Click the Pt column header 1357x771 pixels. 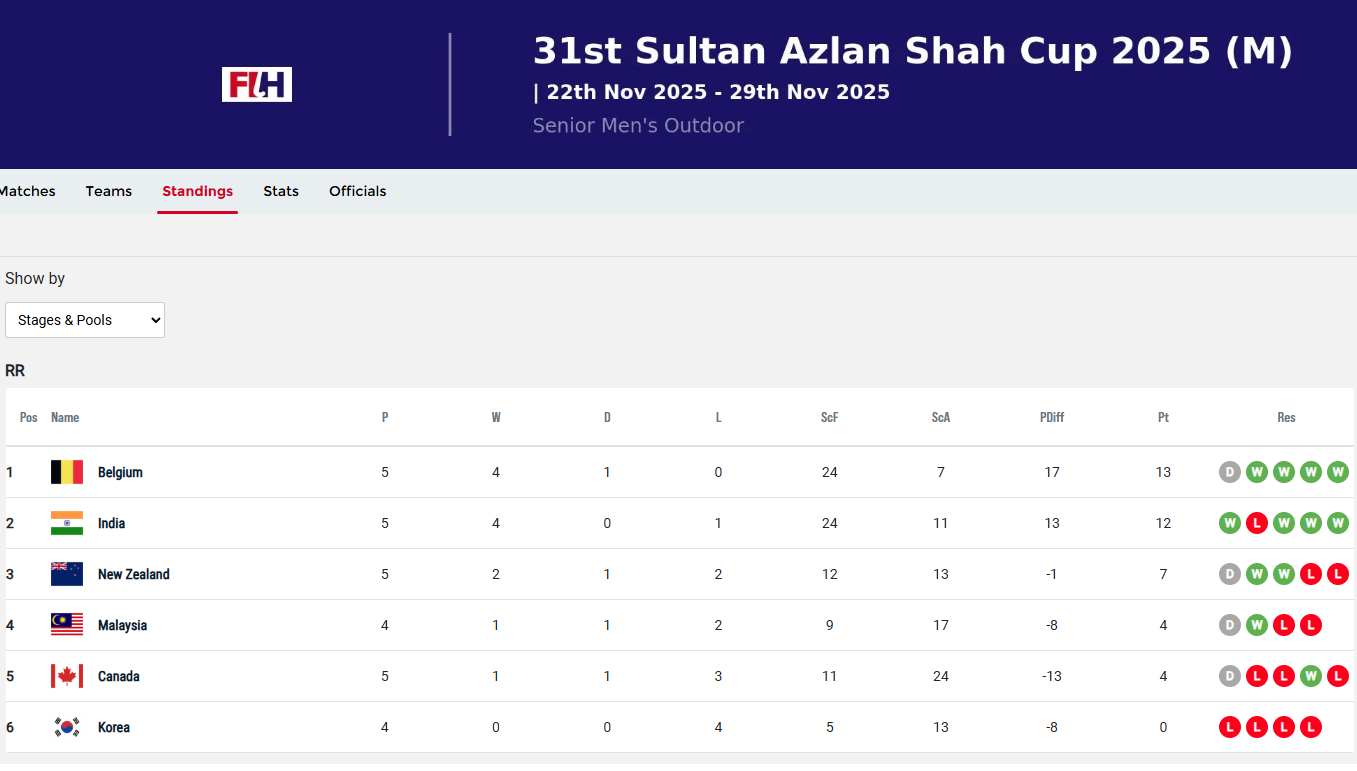coord(1163,417)
